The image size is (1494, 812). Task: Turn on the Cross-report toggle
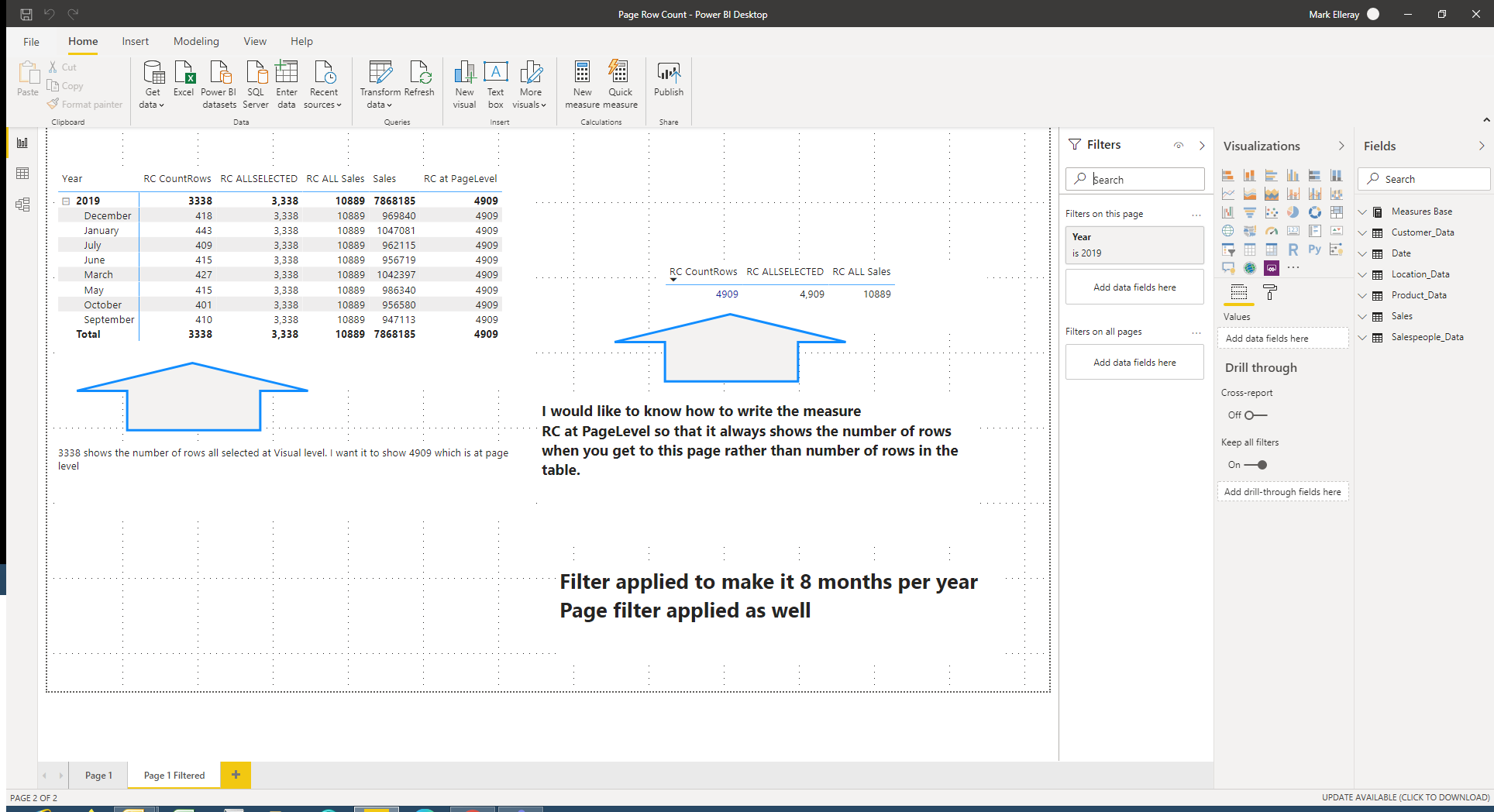[x=1255, y=415]
